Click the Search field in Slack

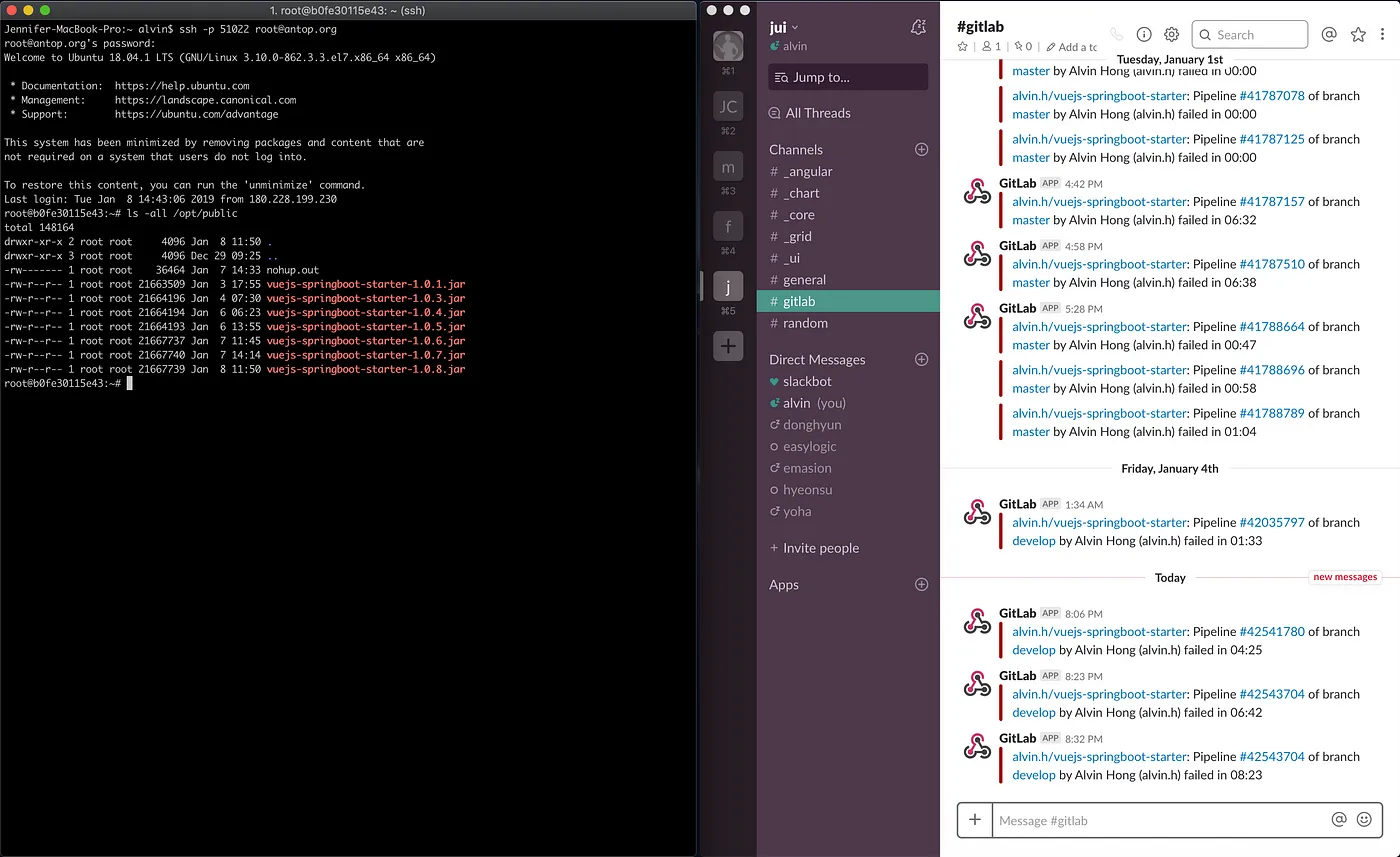coord(1250,34)
